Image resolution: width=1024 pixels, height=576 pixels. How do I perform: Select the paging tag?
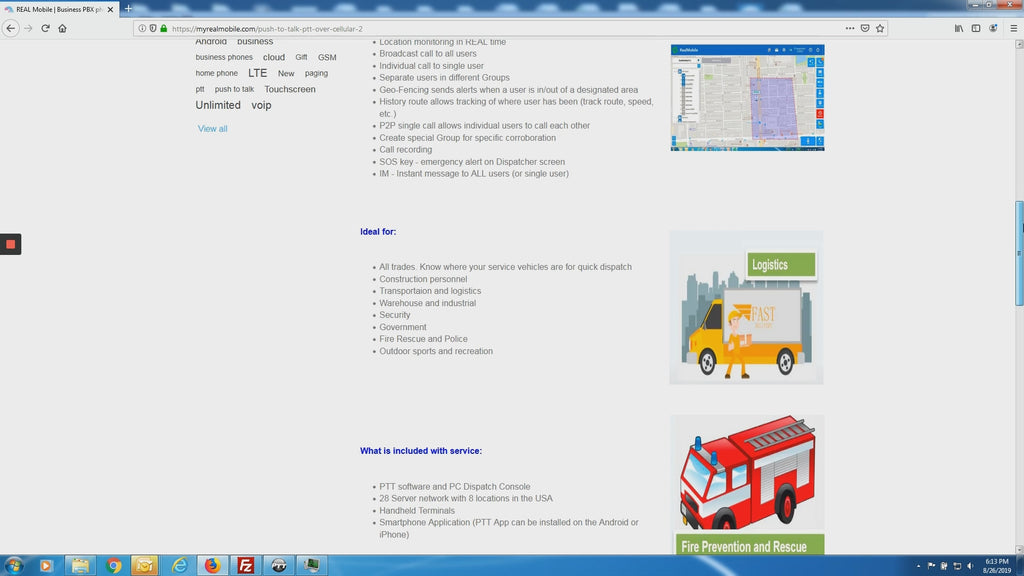(x=316, y=73)
